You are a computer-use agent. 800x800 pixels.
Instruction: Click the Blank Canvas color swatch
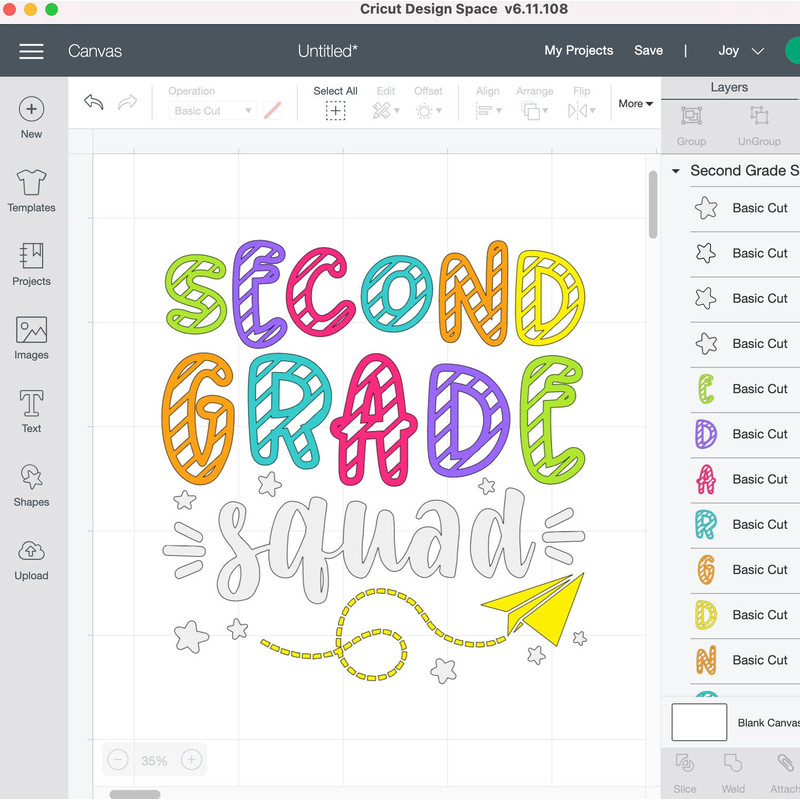pos(699,722)
